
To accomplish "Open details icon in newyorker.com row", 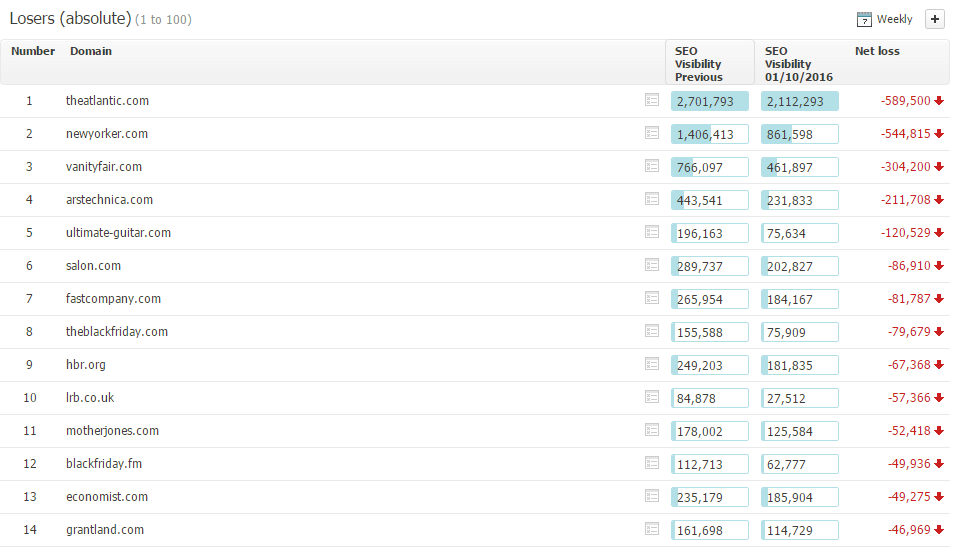I will point(652,133).
